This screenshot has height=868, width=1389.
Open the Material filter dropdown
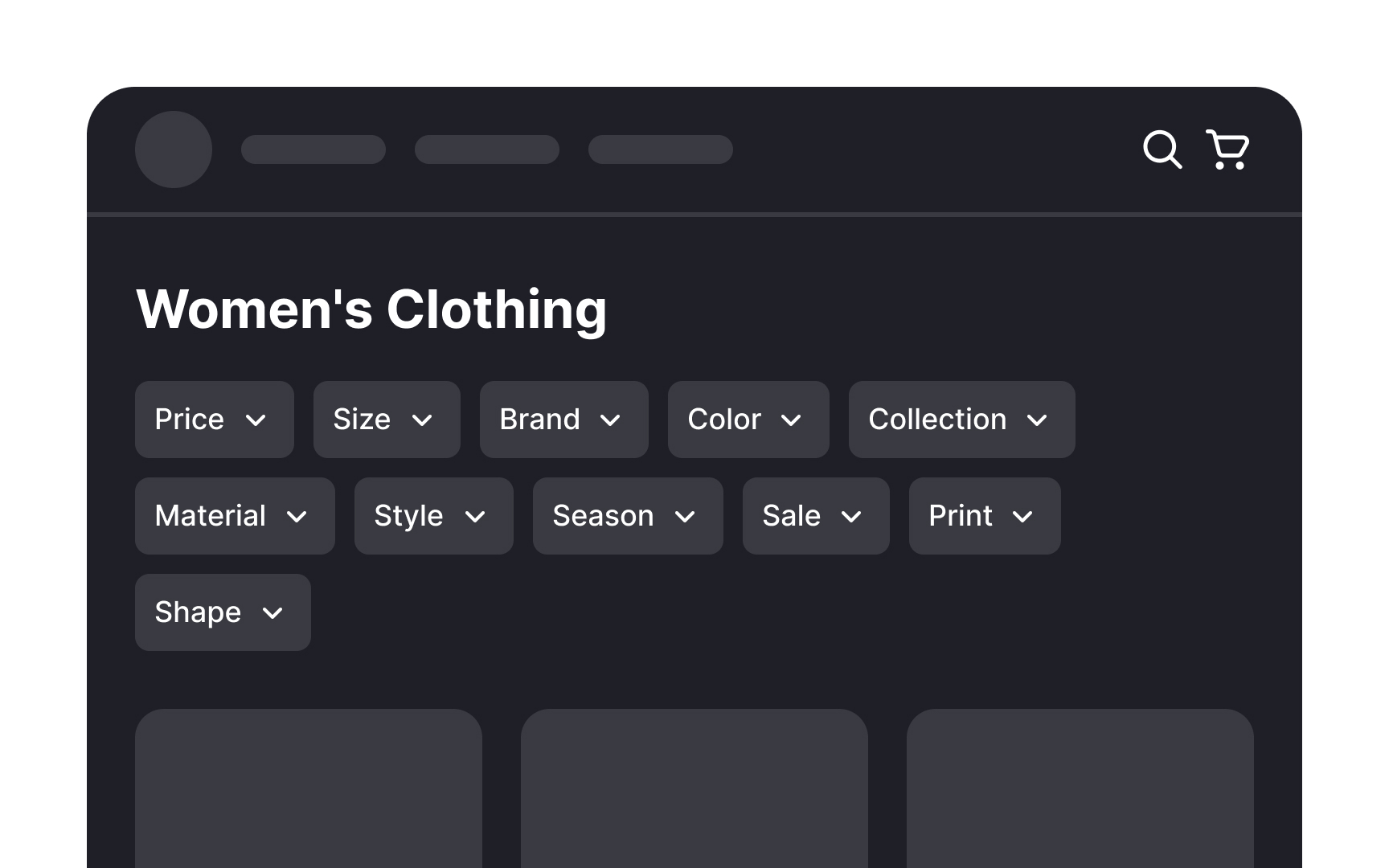pos(235,516)
